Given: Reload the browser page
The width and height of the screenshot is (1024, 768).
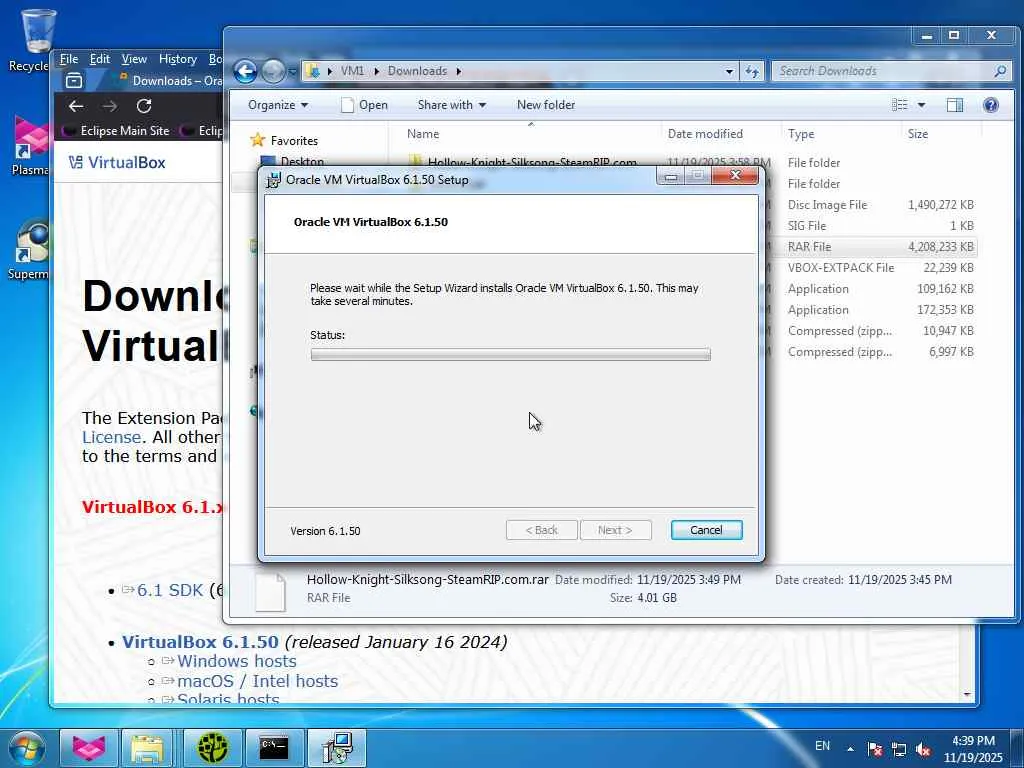Looking at the screenshot, I should point(144,106).
